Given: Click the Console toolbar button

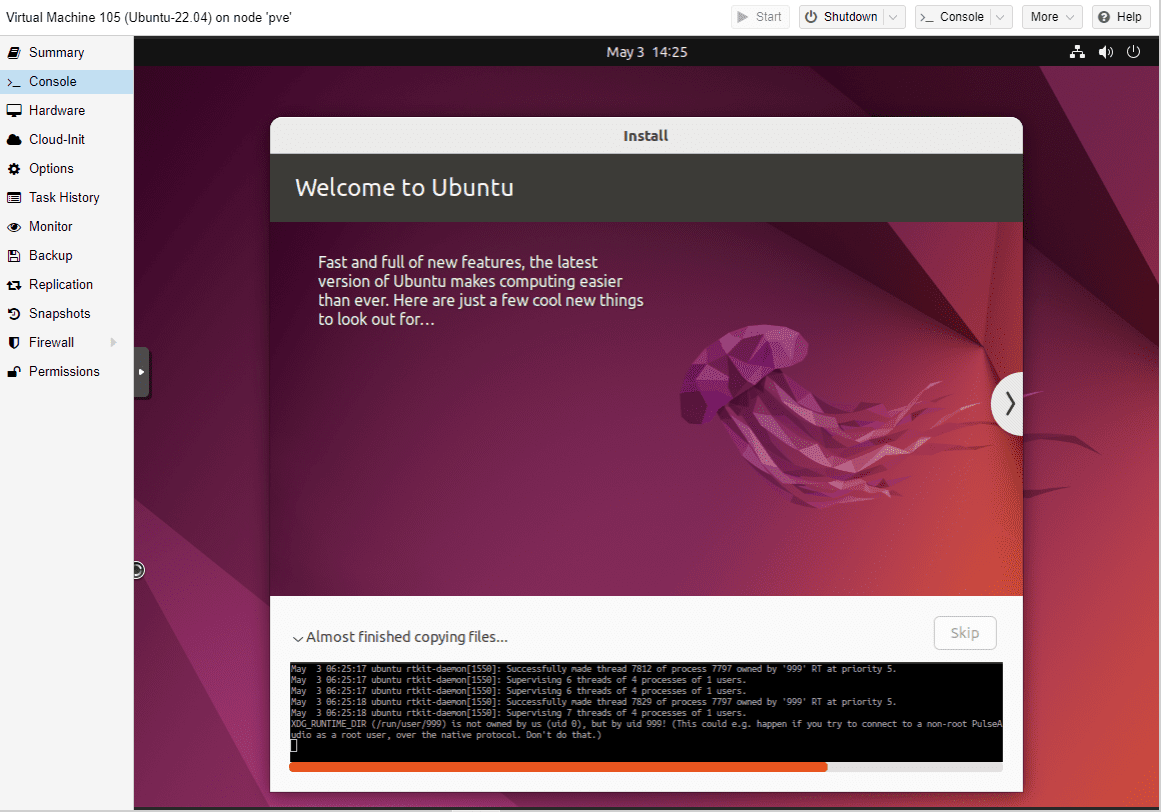Looking at the screenshot, I should pos(952,17).
